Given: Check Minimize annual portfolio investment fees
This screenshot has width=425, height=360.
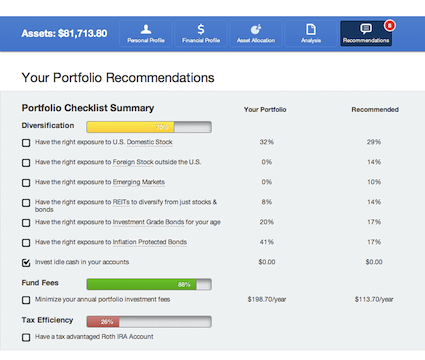Looking at the screenshot, I should pyautogui.click(x=26, y=300).
